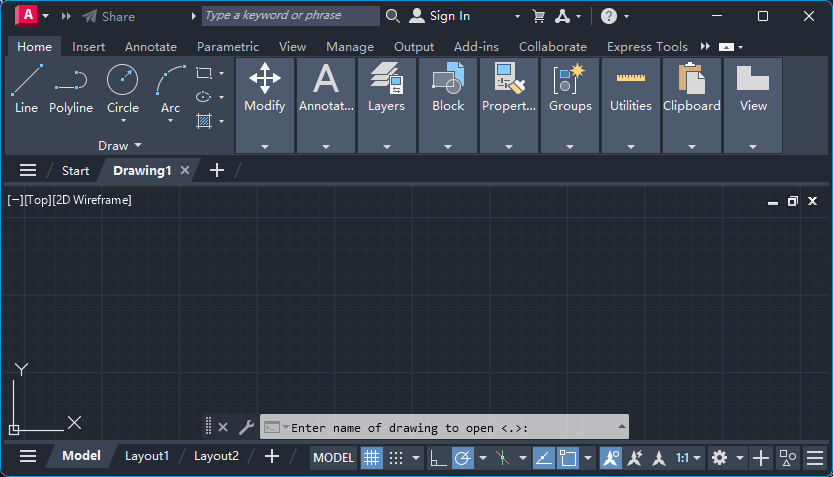Viewport: 833px width, 477px height.
Task: Add a new drawing tab
Action: 217,171
